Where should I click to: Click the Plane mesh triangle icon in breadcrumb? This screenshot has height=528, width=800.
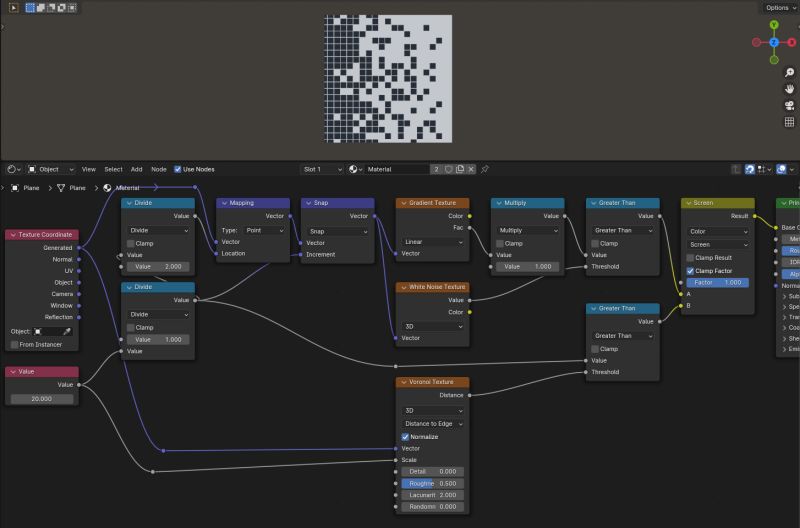(x=61, y=188)
